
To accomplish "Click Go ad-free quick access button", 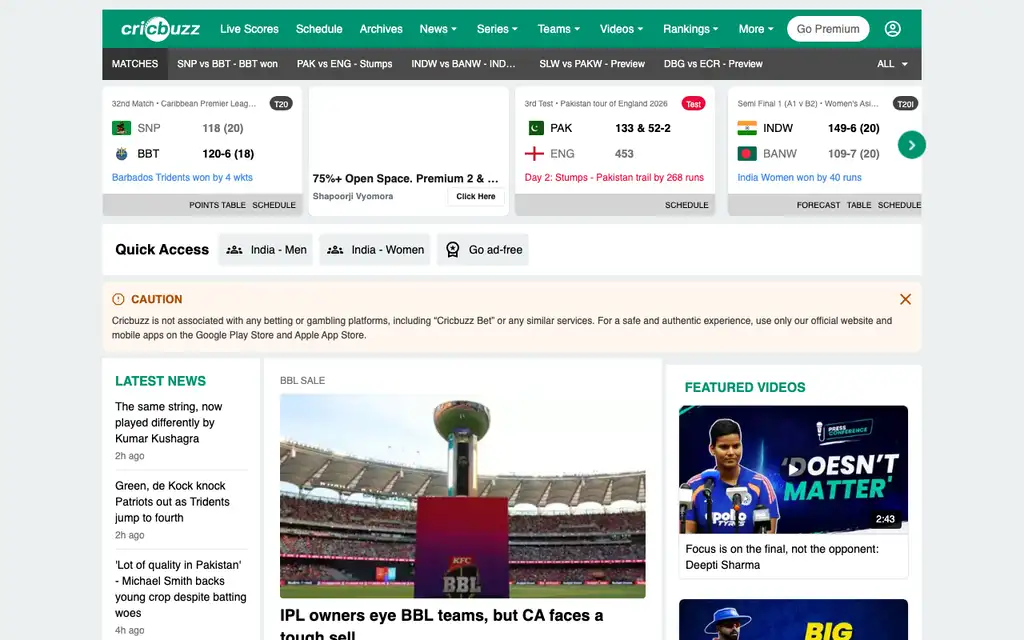I will coord(483,249).
